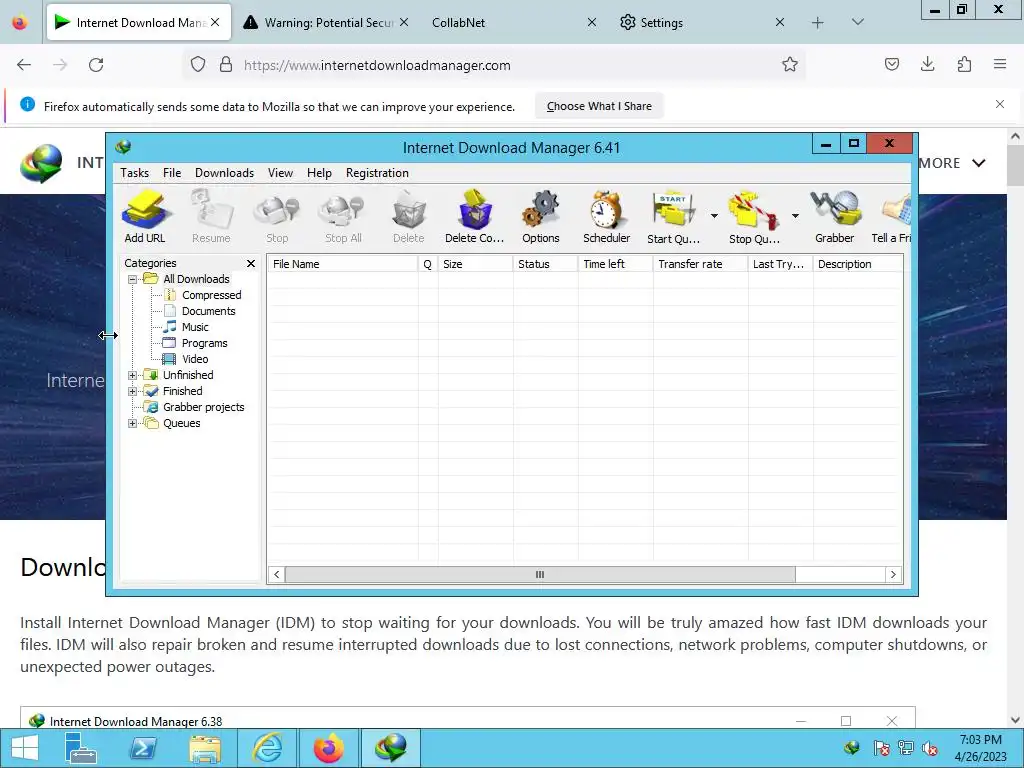Click the horizontal scrollbar thumb in IDM list
1024x768 pixels.
click(x=540, y=575)
